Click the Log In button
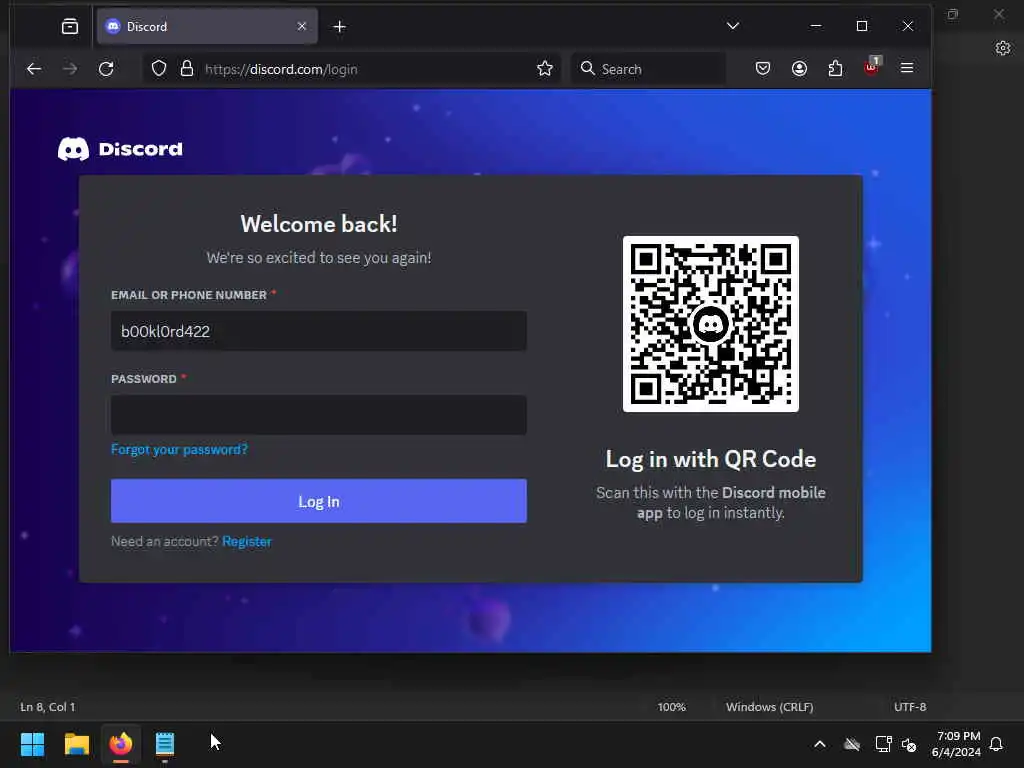This screenshot has width=1024, height=768. tap(319, 501)
